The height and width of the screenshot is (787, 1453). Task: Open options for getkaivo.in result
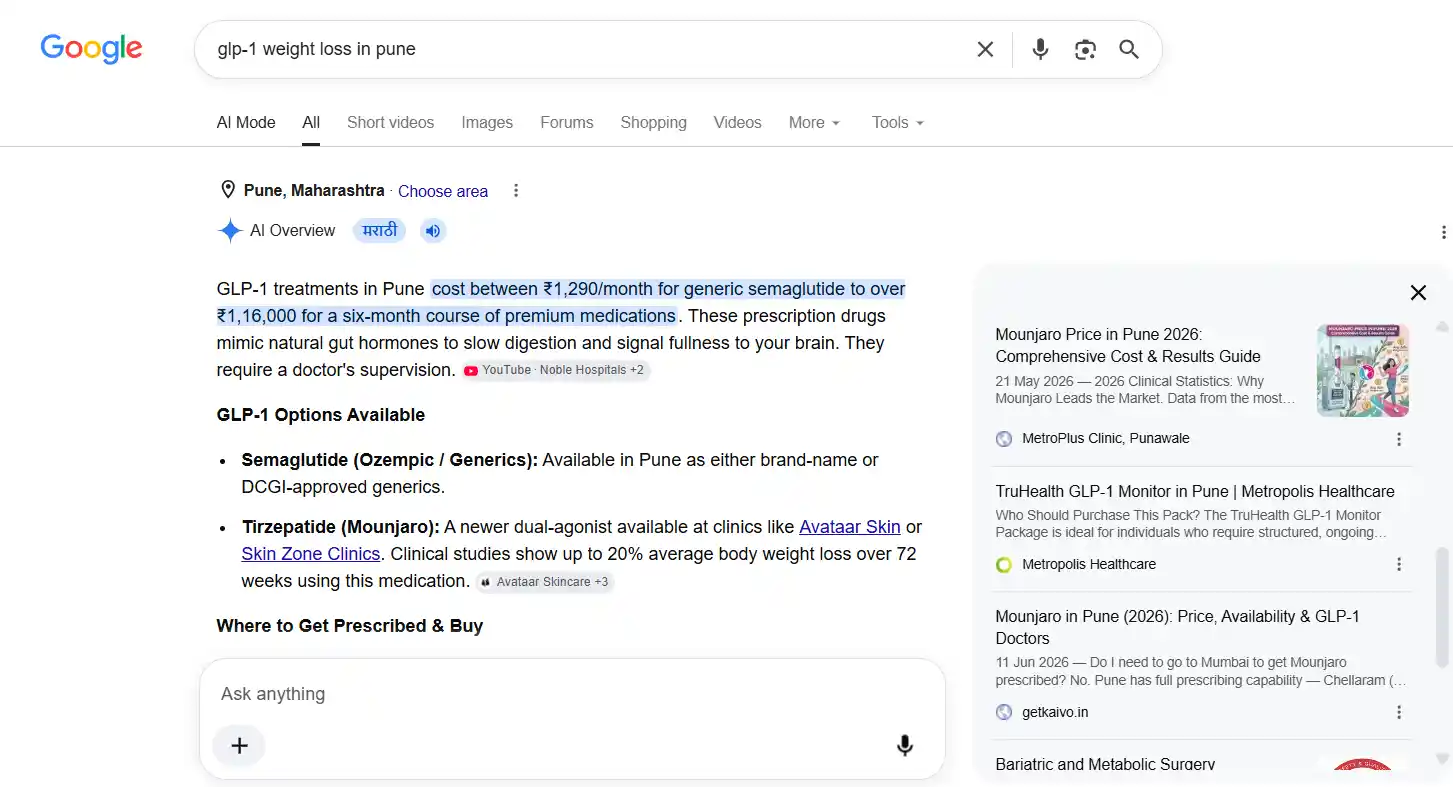pyautogui.click(x=1399, y=713)
